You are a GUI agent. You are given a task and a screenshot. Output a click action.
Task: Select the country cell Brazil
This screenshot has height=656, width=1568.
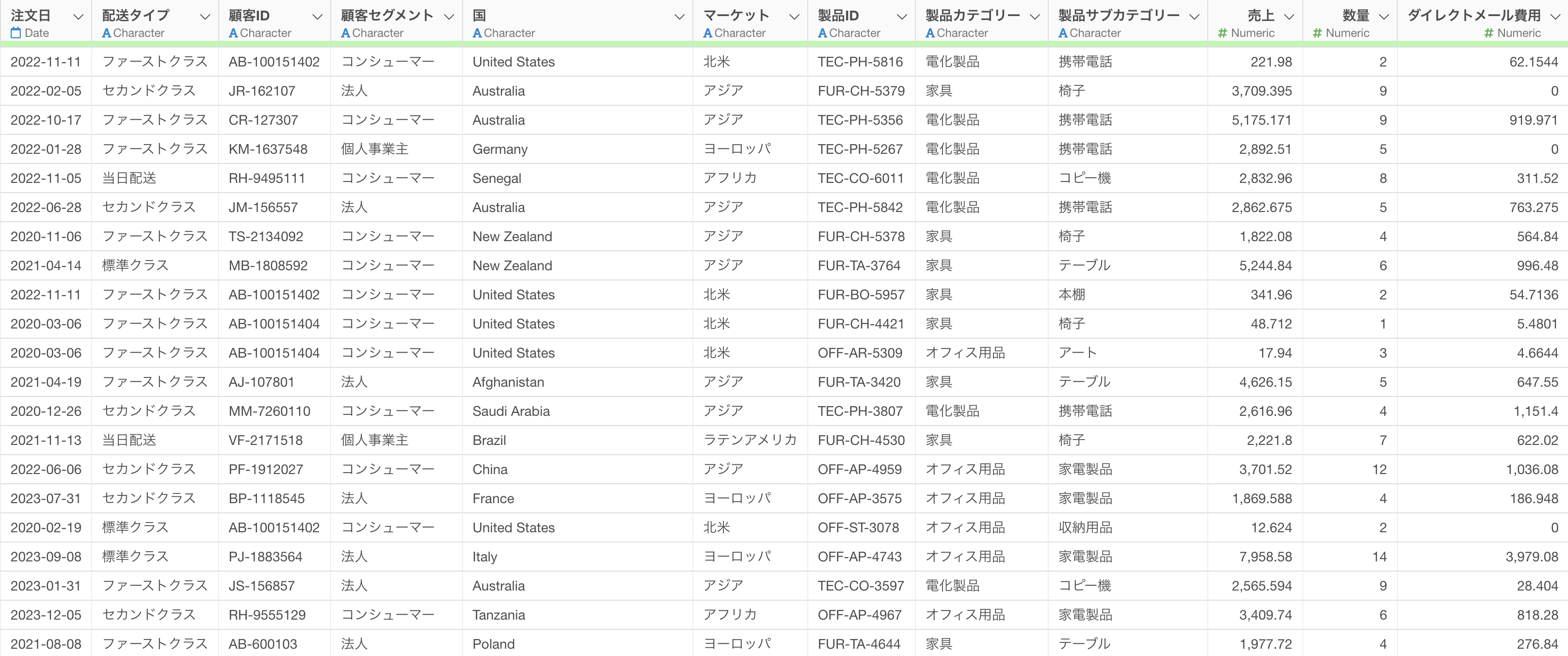[x=489, y=441]
